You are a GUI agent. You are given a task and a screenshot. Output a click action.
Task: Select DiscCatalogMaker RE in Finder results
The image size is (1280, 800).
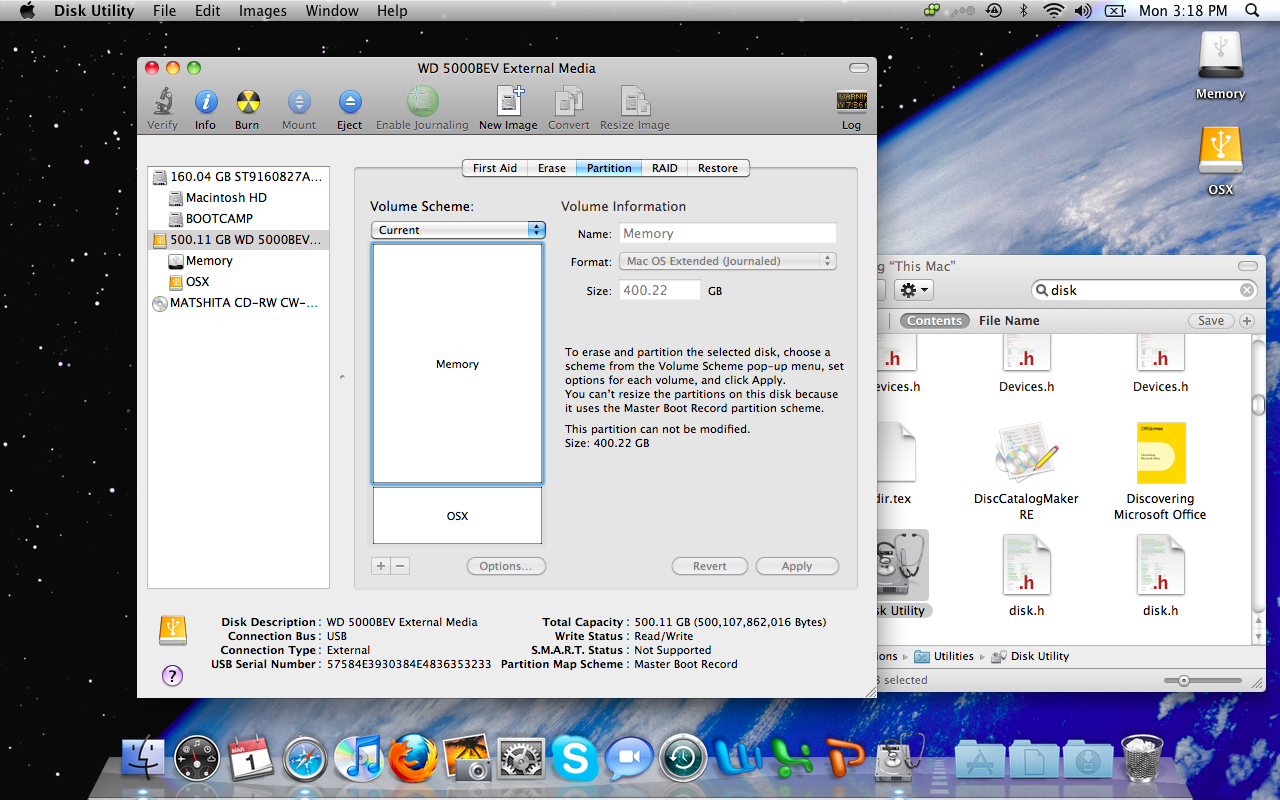click(1026, 471)
